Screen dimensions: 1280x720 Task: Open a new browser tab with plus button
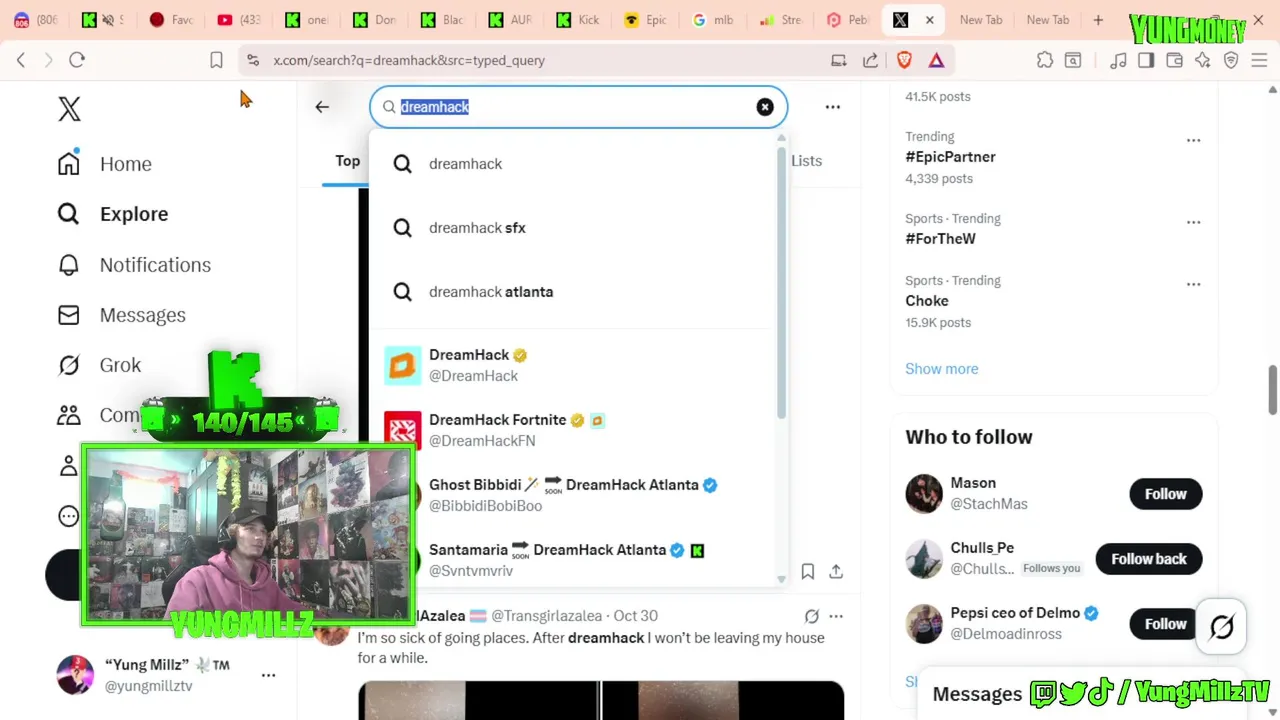tap(1098, 20)
